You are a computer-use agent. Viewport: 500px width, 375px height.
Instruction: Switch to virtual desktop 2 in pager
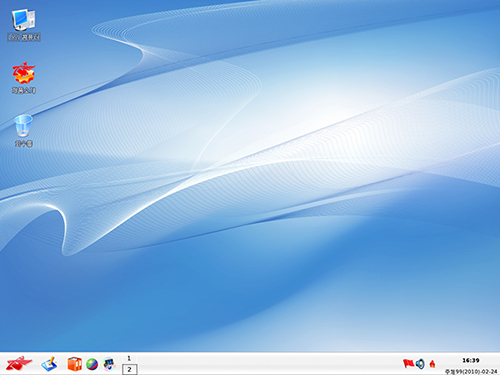pyautogui.click(x=129, y=369)
